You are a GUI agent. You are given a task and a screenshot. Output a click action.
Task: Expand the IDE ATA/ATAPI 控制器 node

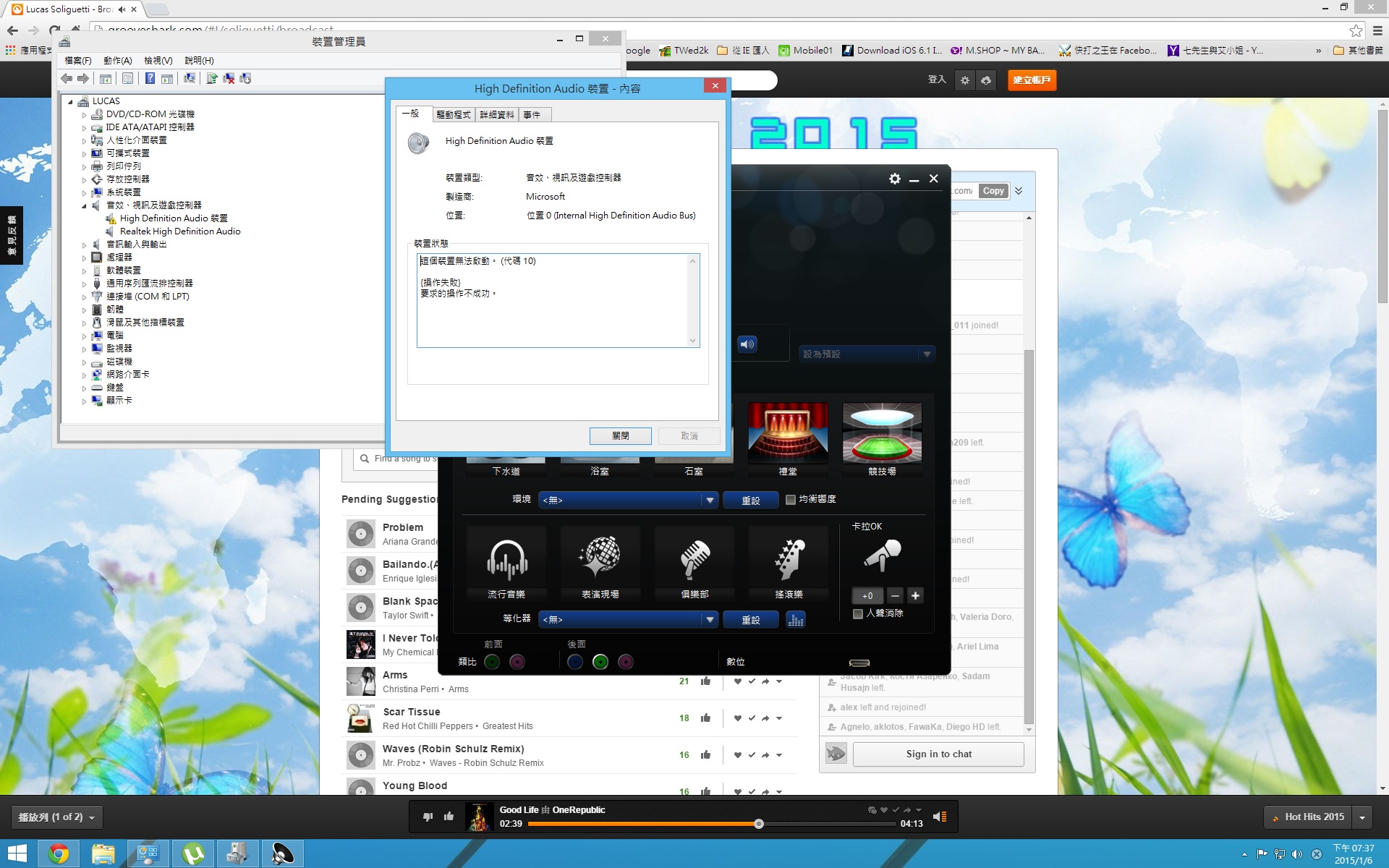tap(84, 127)
